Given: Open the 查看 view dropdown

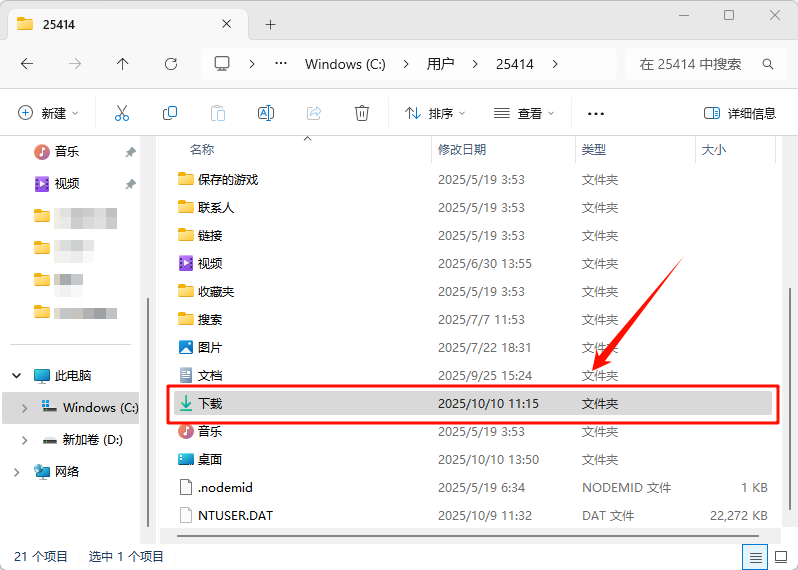Looking at the screenshot, I should click(x=524, y=113).
